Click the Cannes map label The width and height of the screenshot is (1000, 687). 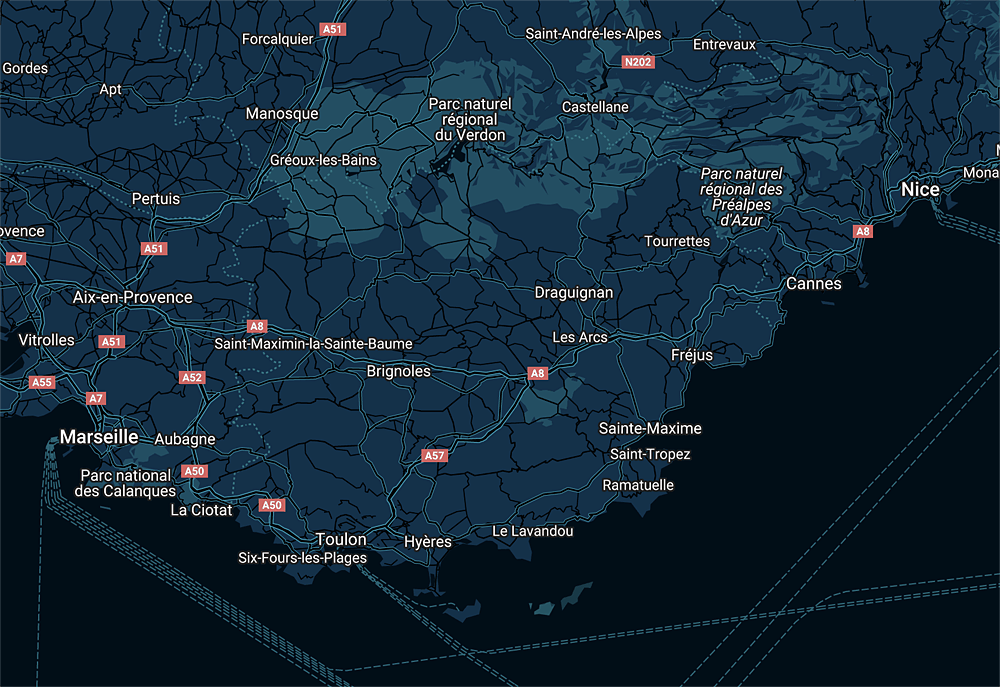(813, 283)
